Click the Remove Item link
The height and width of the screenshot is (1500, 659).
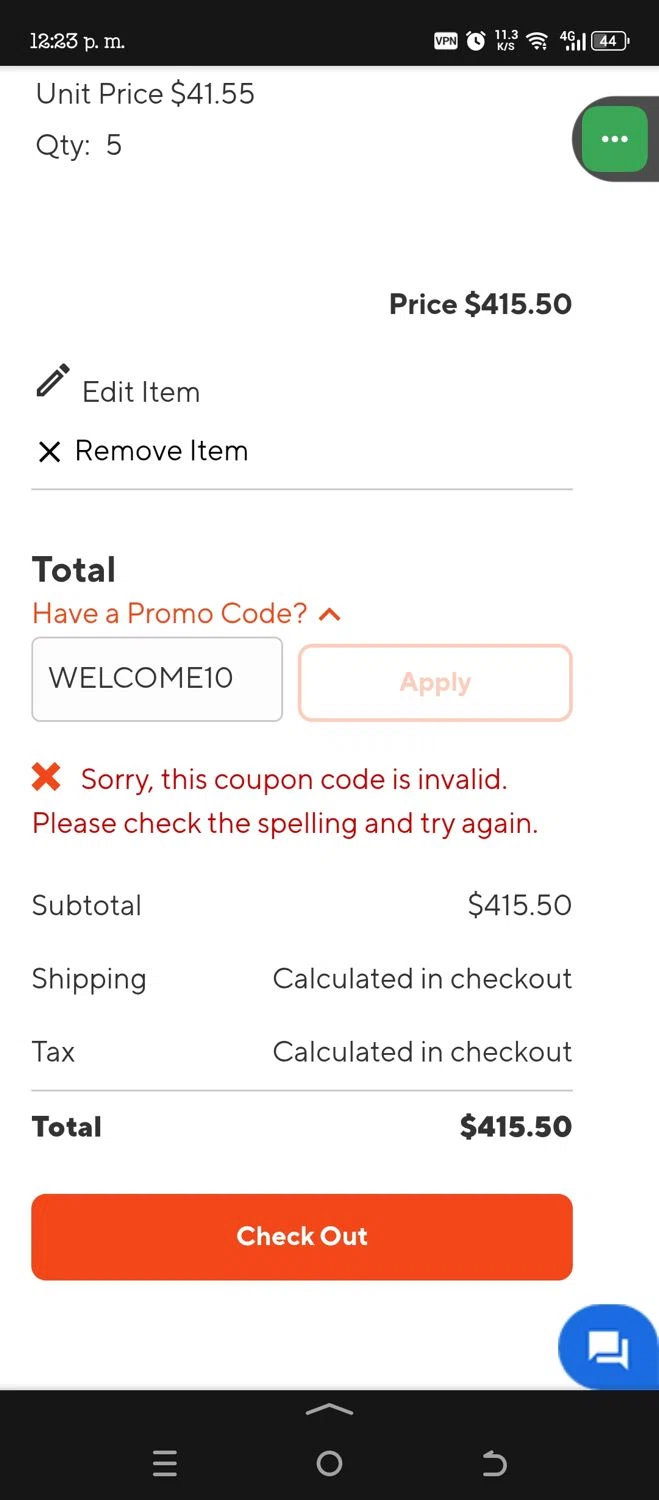point(161,451)
